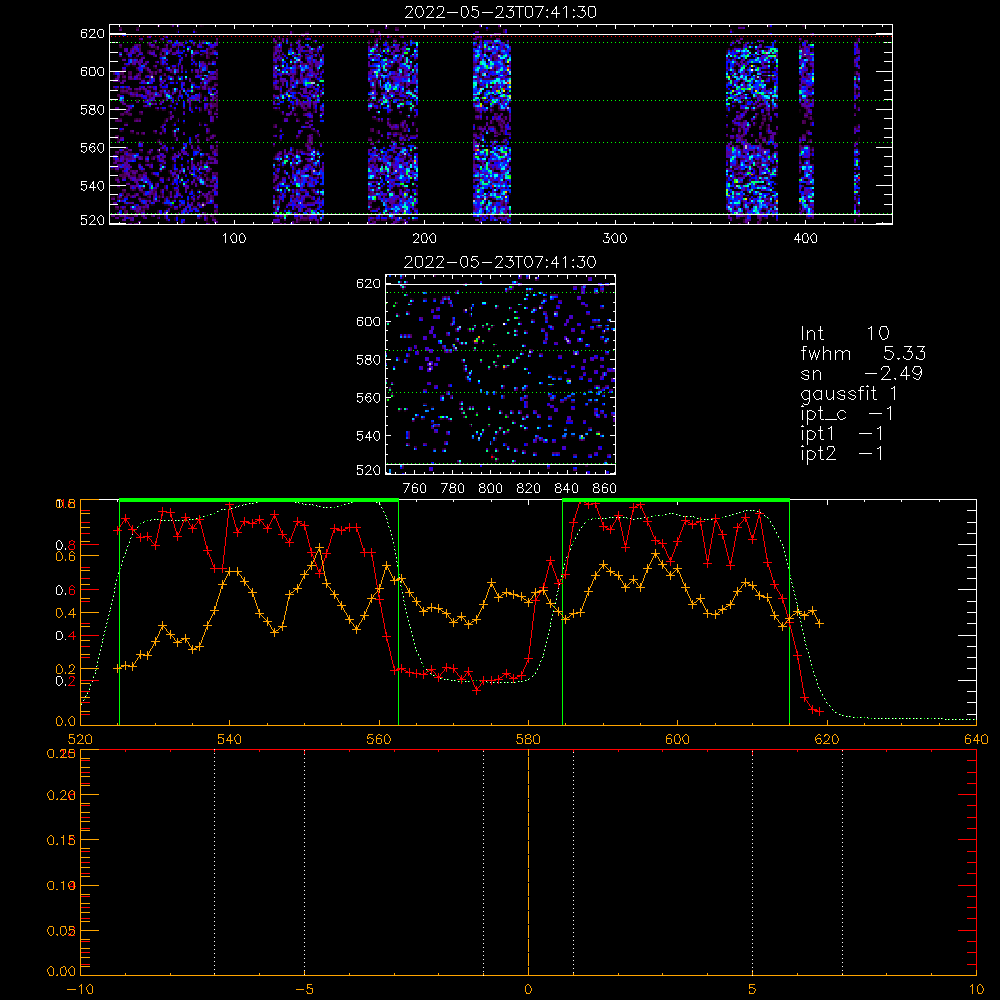Select the 'fwhm 5.33' readout line

click(x=863, y=353)
